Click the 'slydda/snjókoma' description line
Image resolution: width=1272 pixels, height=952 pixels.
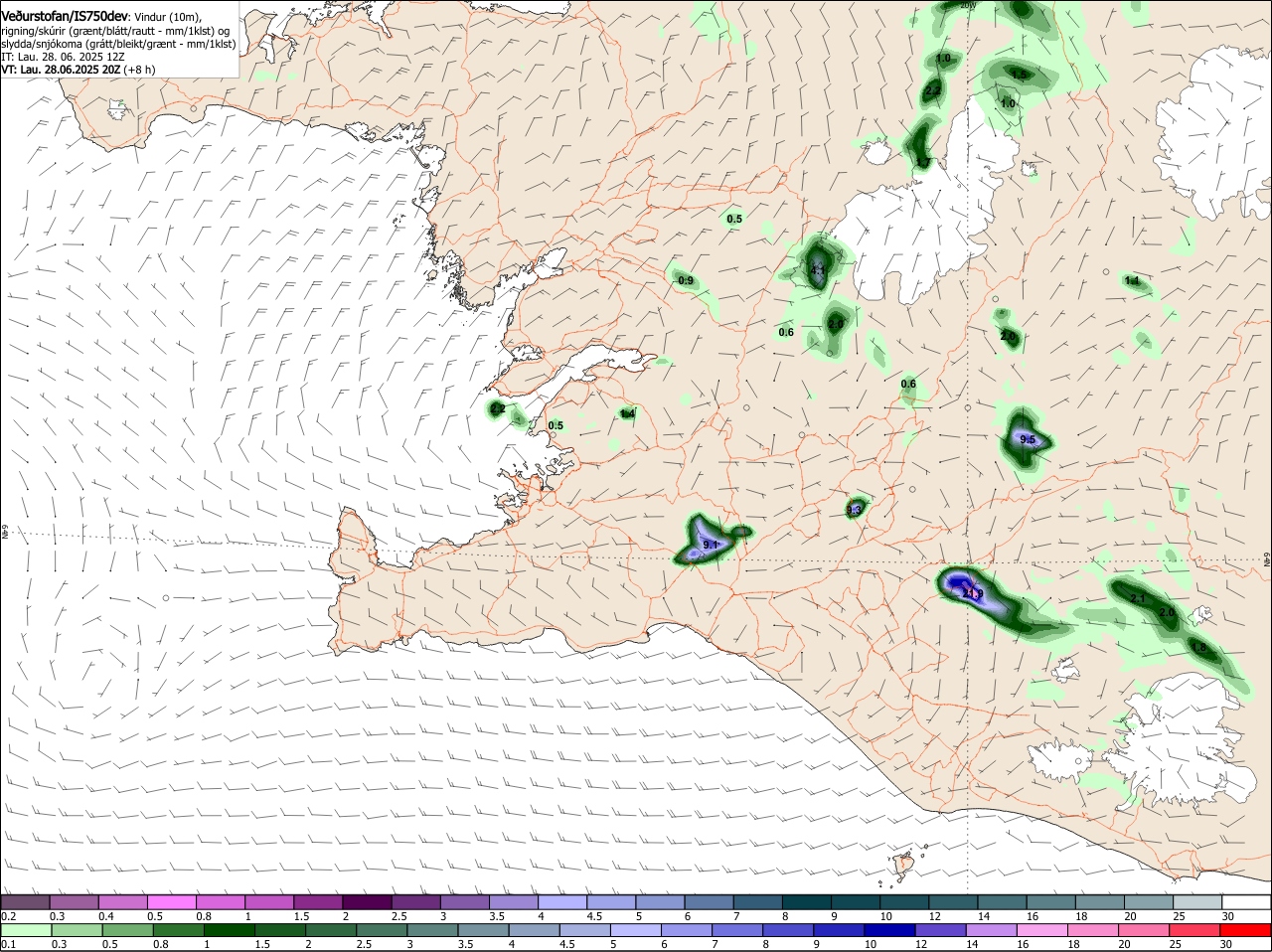[118, 45]
